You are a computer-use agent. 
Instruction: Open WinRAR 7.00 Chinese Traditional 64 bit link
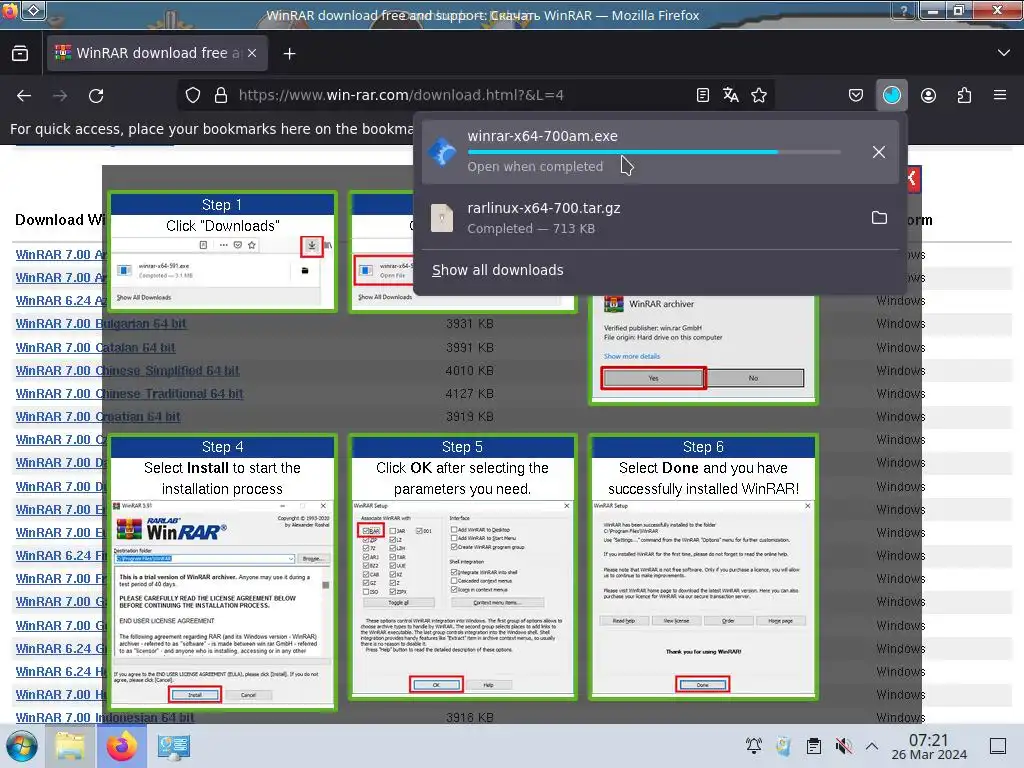129,394
